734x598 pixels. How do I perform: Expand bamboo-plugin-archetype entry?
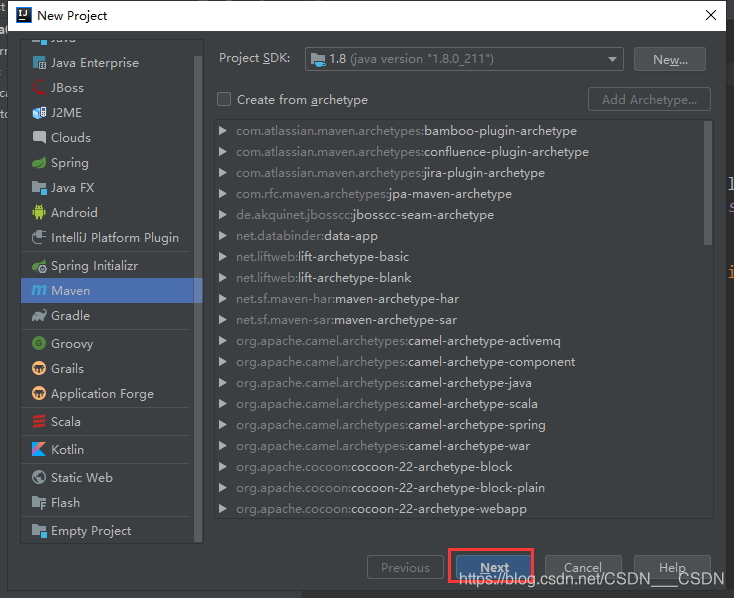(x=223, y=131)
